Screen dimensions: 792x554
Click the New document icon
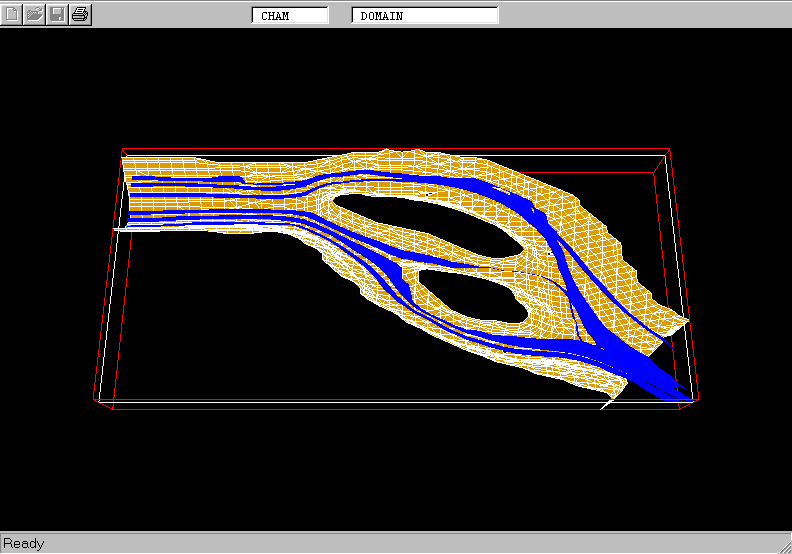[13, 15]
